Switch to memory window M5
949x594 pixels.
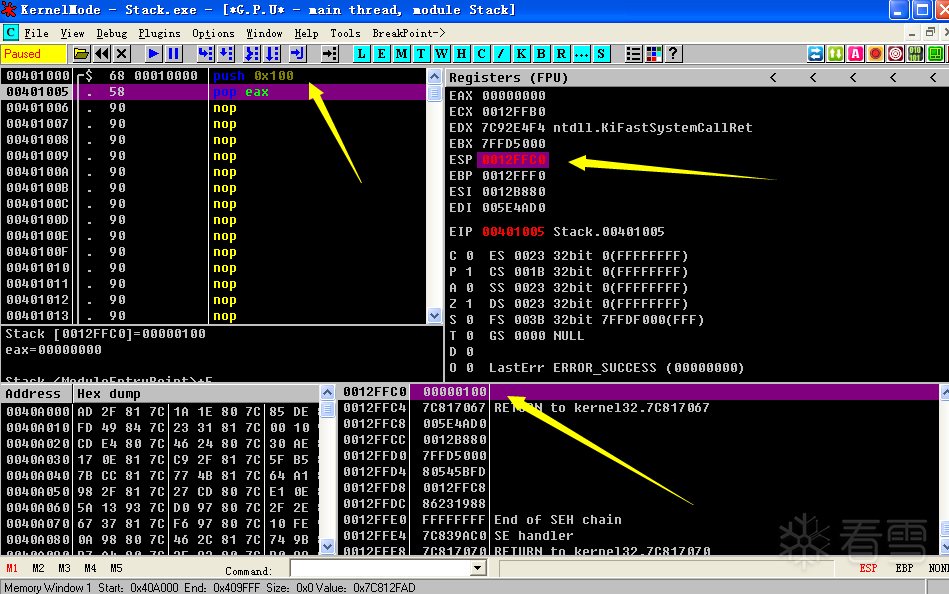(116, 568)
